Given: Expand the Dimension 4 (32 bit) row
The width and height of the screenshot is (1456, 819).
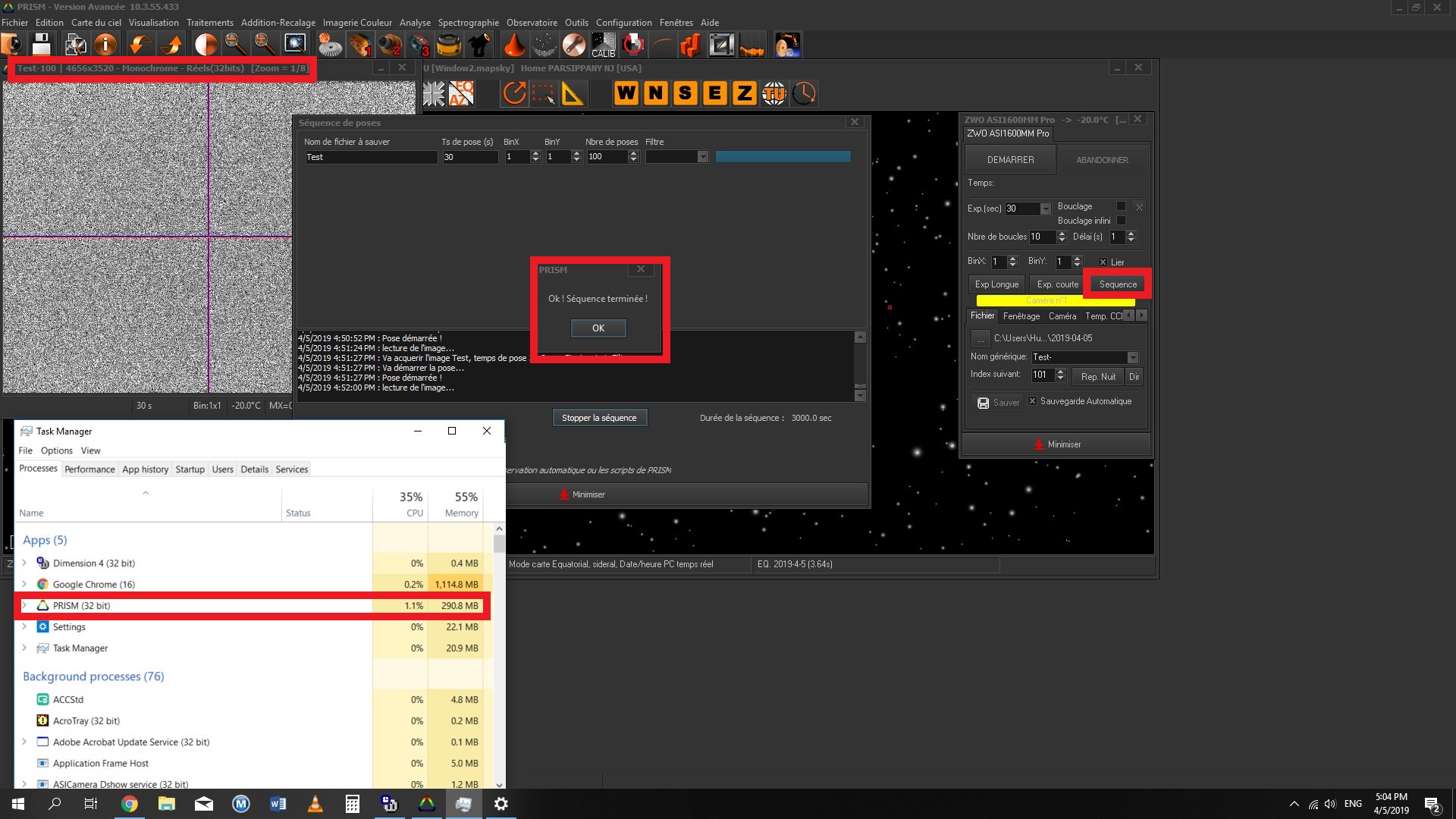Looking at the screenshot, I should coord(24,563).
